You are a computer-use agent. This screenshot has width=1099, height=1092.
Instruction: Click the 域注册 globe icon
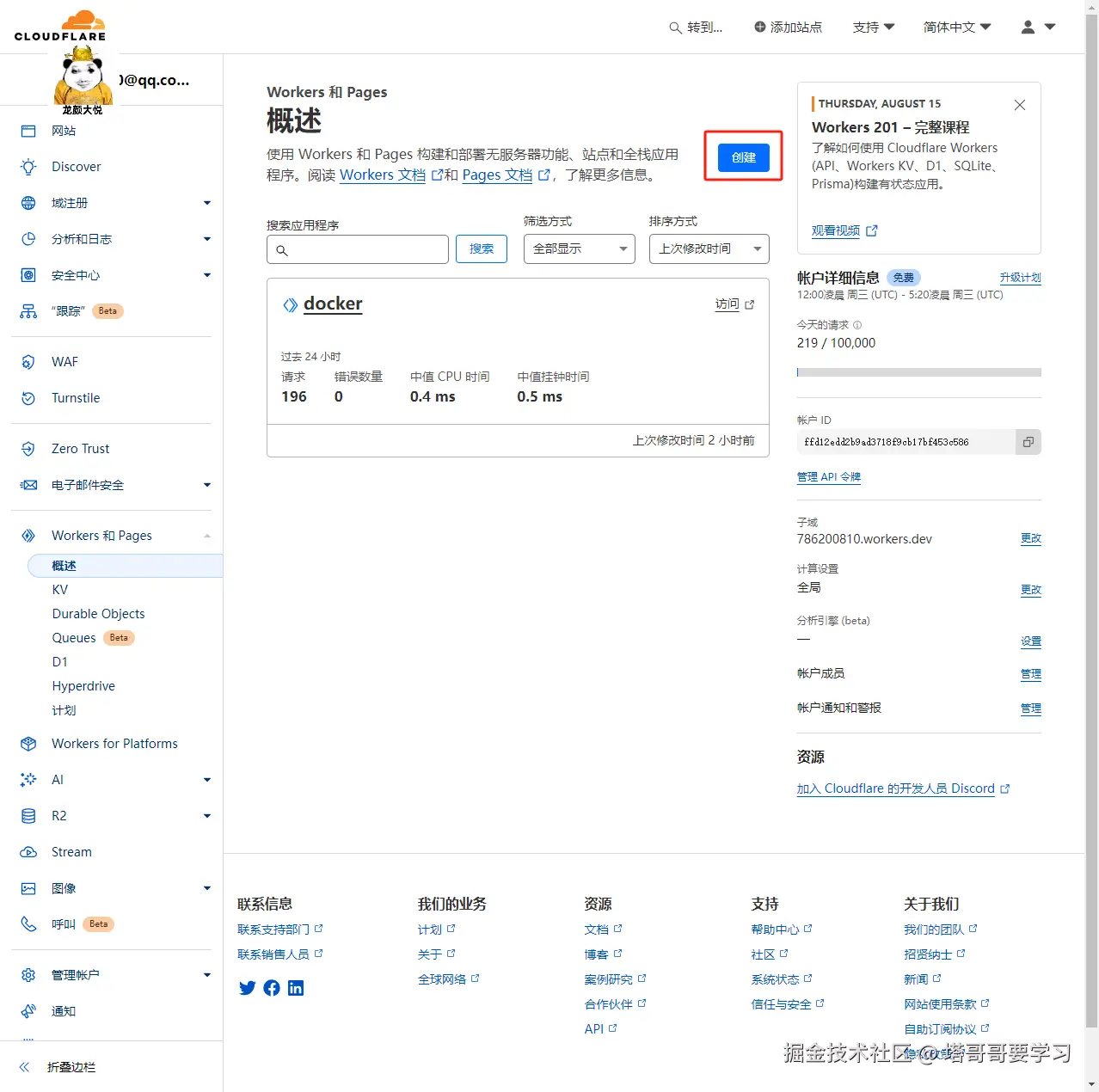coord(28,203)
